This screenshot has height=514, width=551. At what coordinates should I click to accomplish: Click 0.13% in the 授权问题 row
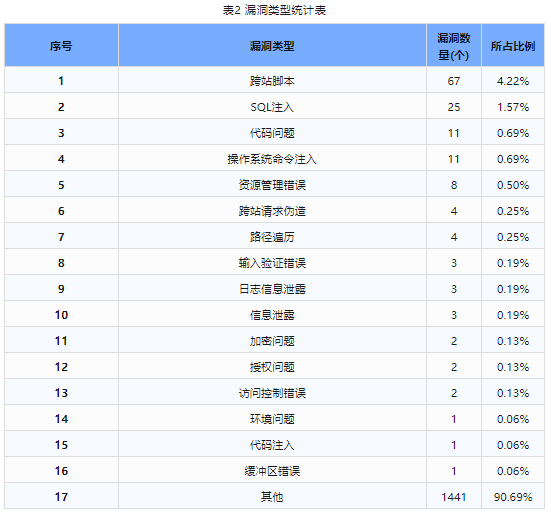coord(513,367)
